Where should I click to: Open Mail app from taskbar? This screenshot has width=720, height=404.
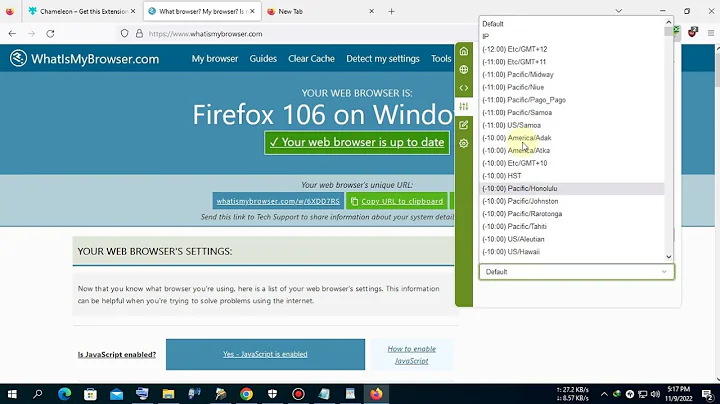tap(116, 394)
